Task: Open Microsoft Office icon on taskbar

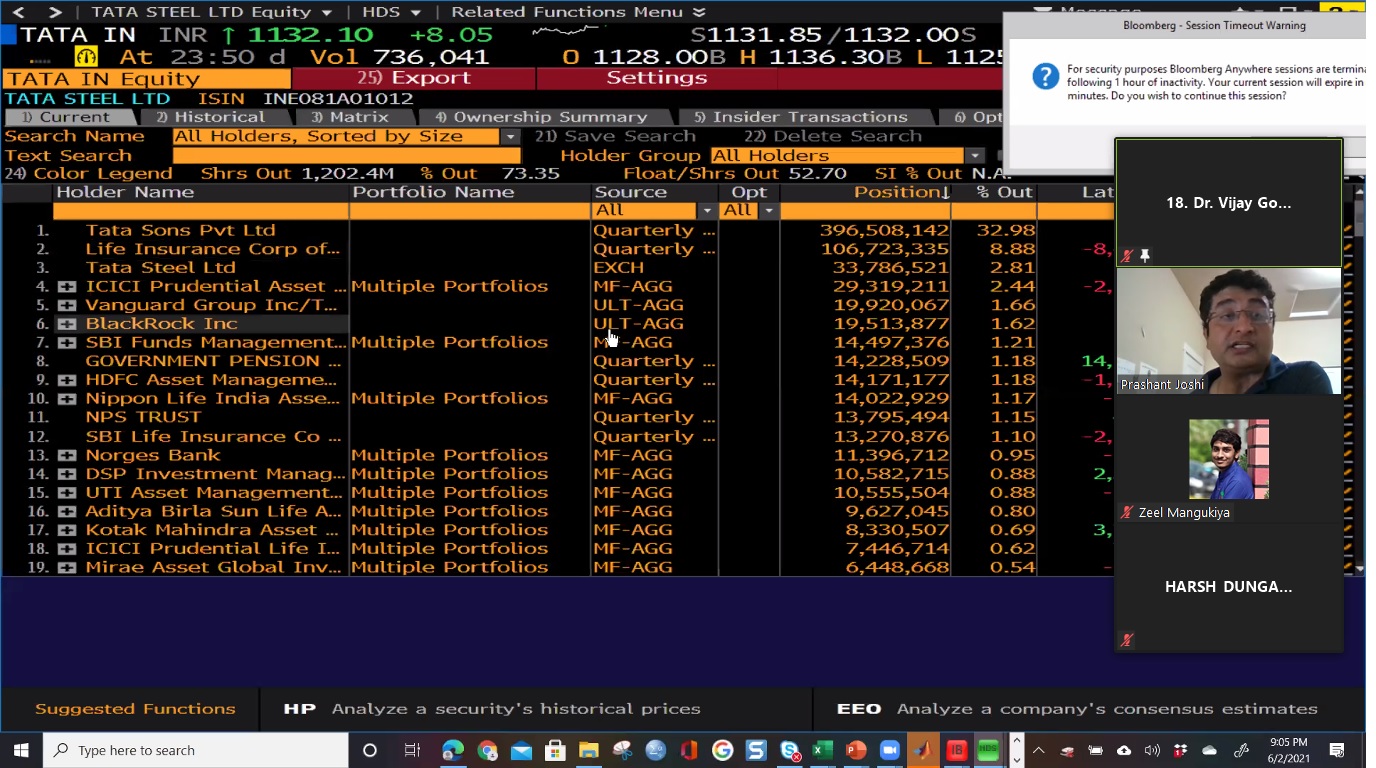Action: 689,750
